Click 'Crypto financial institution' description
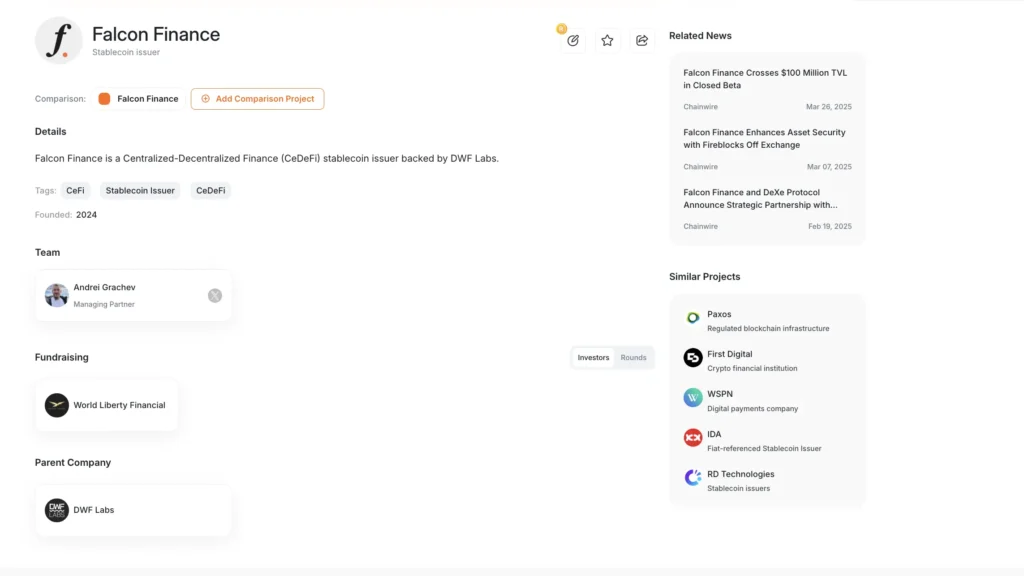Screen dimensions: 1024x576 pos(752,368)
